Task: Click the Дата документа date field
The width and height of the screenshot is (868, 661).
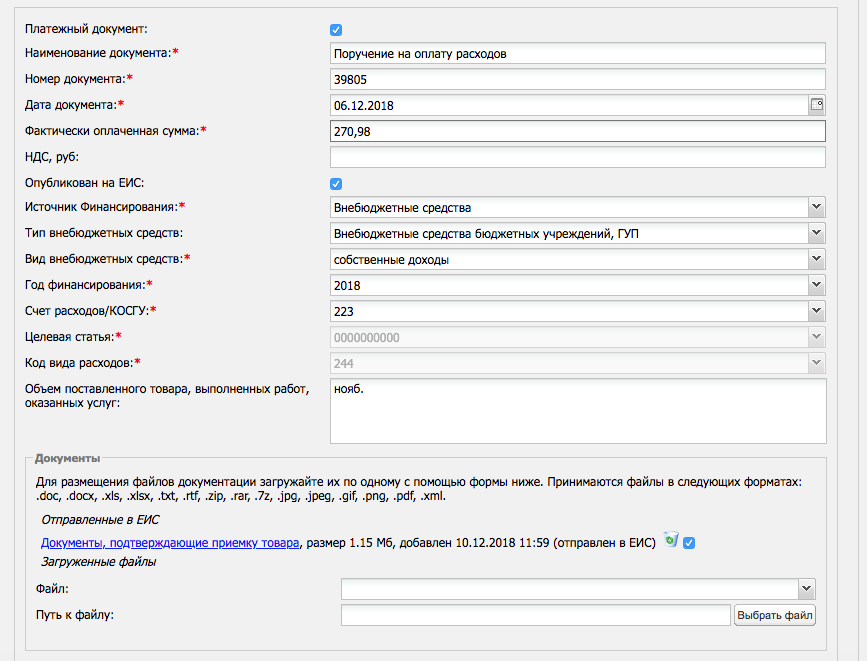Action: click(570, 105)
